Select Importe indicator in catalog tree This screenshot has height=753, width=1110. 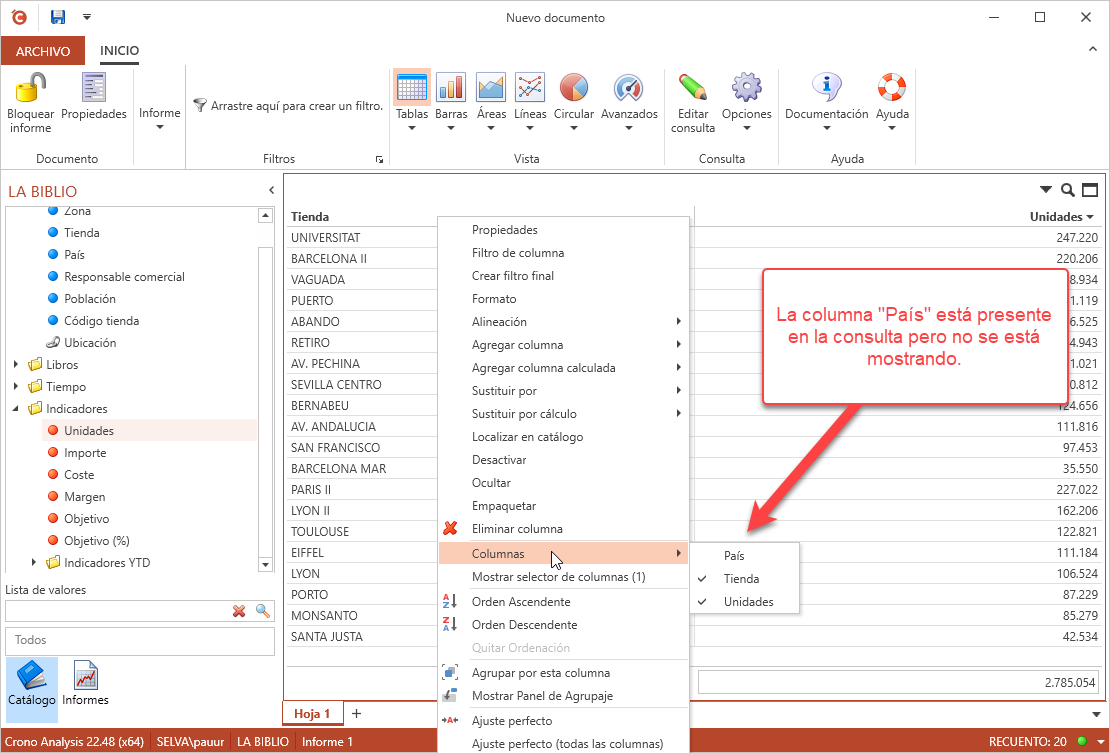(x=85, y=453)
